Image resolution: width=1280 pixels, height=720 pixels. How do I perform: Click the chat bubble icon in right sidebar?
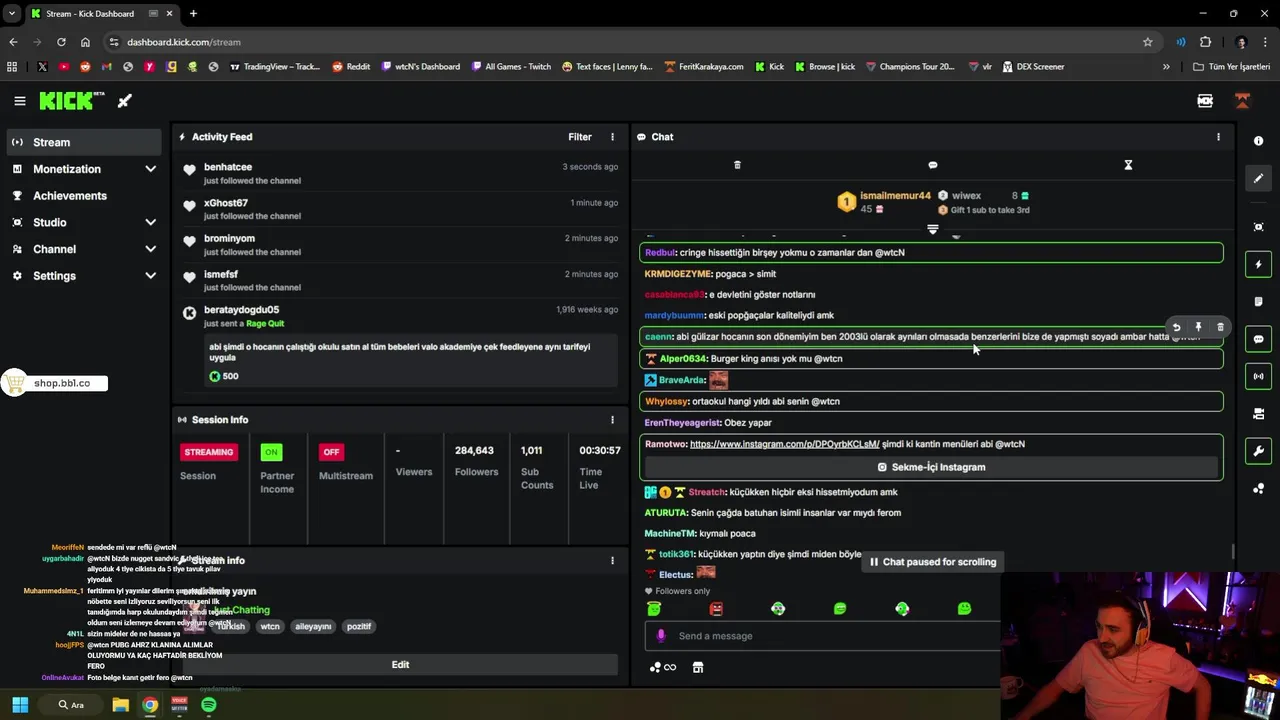[x=1258, y=339]
